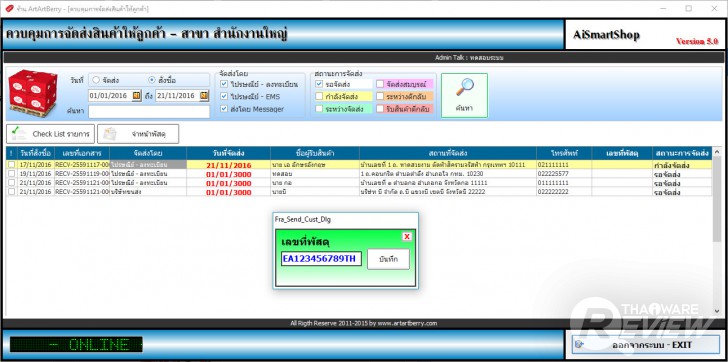Click the red parcel boxes image
Screen dimensions: 728x362
pos(33,93)
